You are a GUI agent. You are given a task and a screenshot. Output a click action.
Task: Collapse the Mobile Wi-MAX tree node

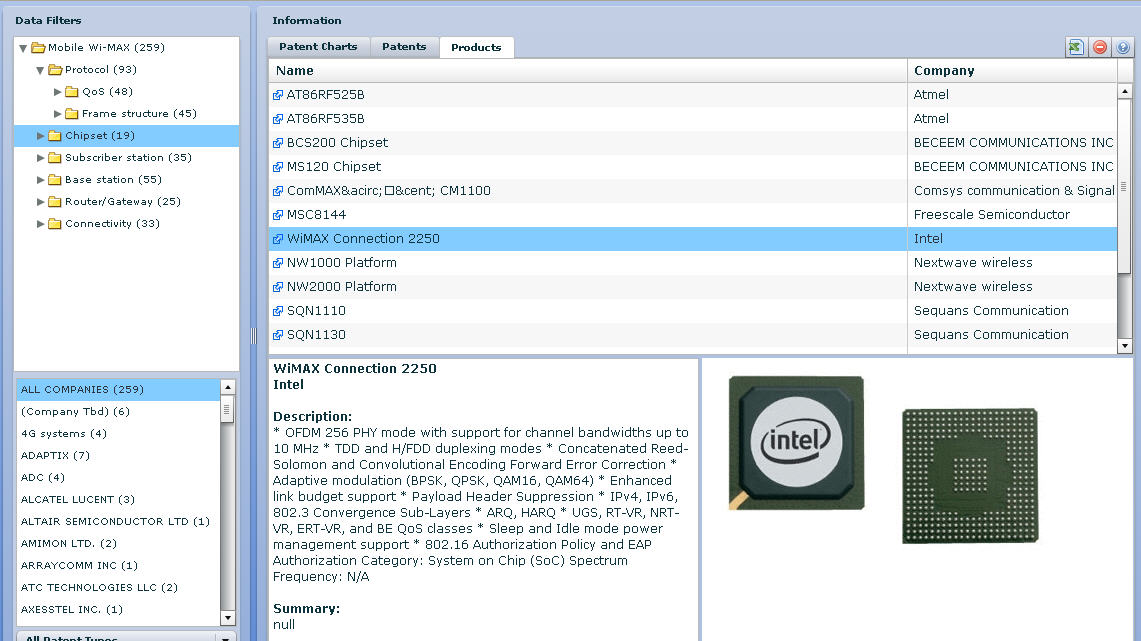(23, 48)
